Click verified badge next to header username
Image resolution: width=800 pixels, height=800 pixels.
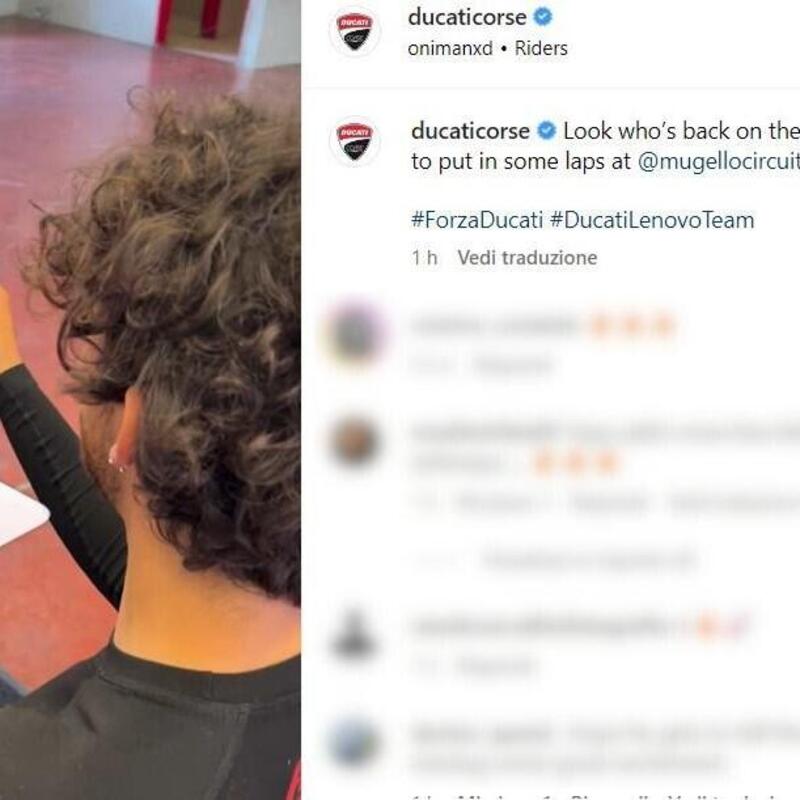[x=543, y=17]
